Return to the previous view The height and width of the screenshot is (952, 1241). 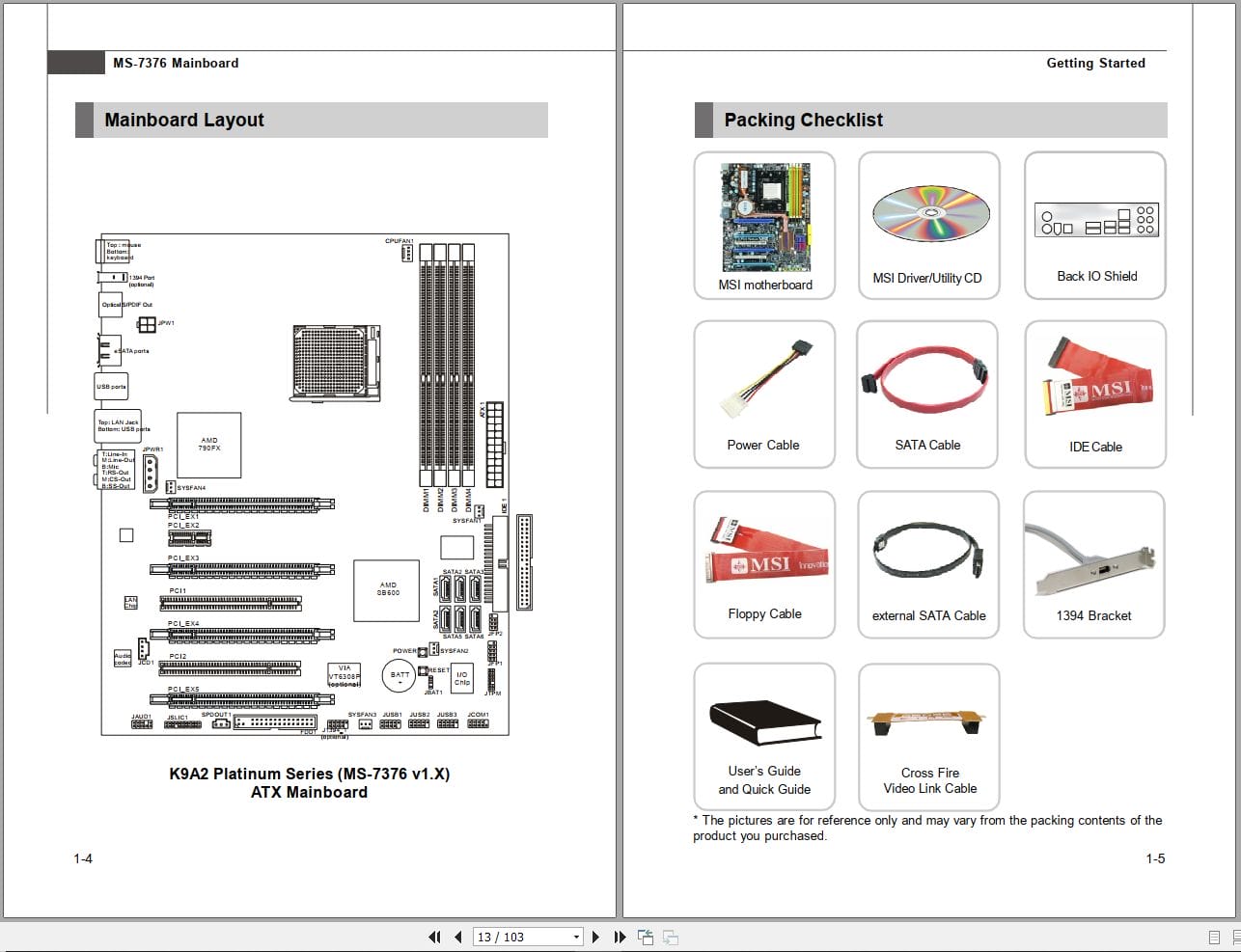coord(644,937)
